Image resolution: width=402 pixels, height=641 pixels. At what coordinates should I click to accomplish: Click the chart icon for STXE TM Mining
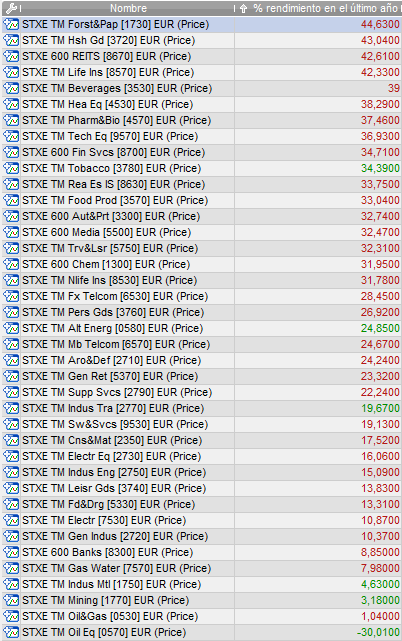click(x=11, y=601)
